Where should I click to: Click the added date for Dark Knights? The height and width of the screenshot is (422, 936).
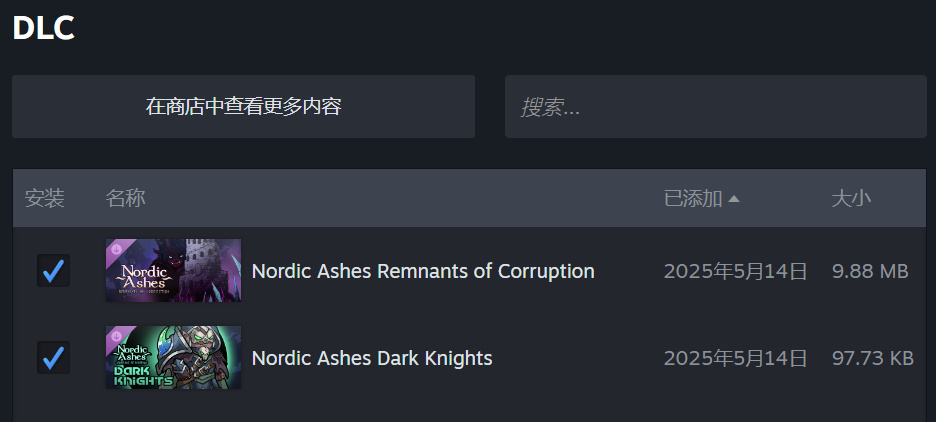[x=735, y=358]
